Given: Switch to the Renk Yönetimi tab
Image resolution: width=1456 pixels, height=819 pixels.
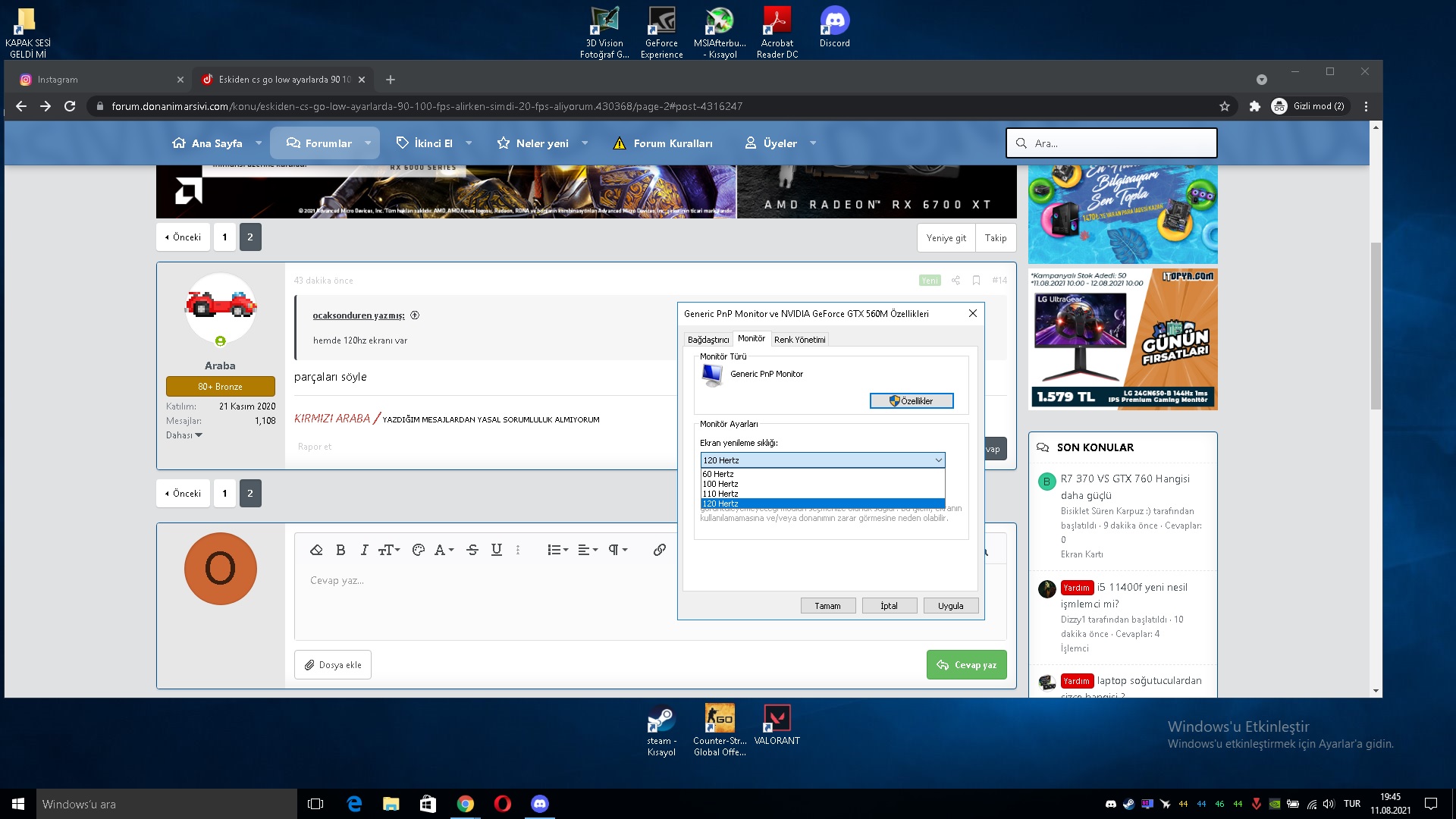Looking at the screenshot, I should [x=799, y=340].
